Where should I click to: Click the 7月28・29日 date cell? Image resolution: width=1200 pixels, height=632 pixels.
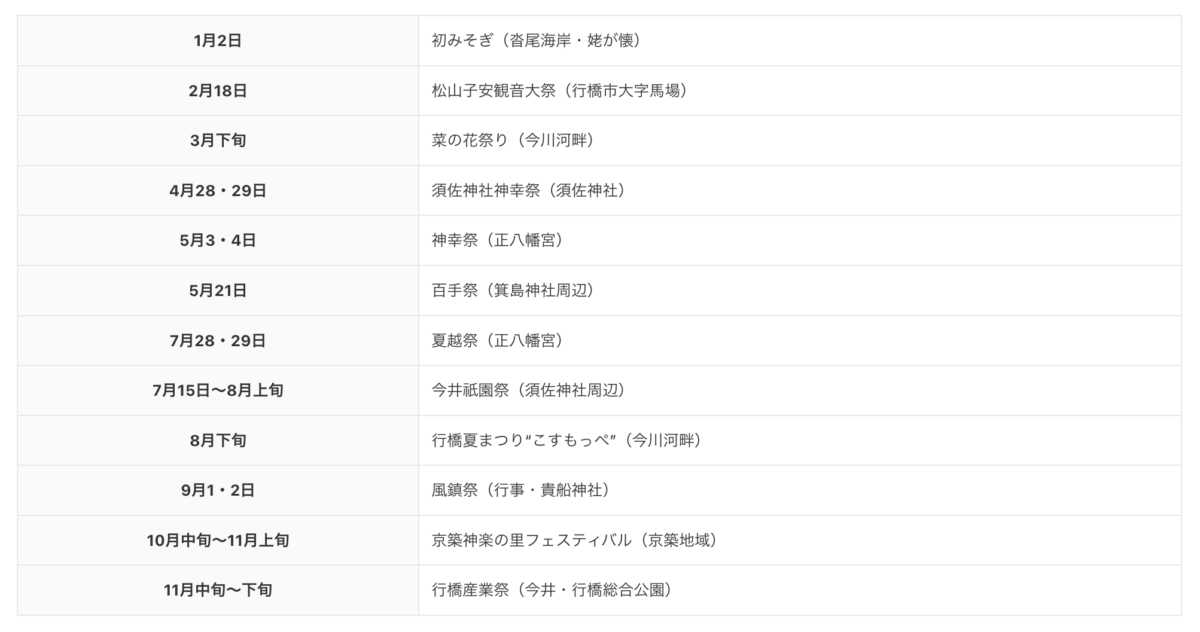pyautogui.click(x=218, y=341)
